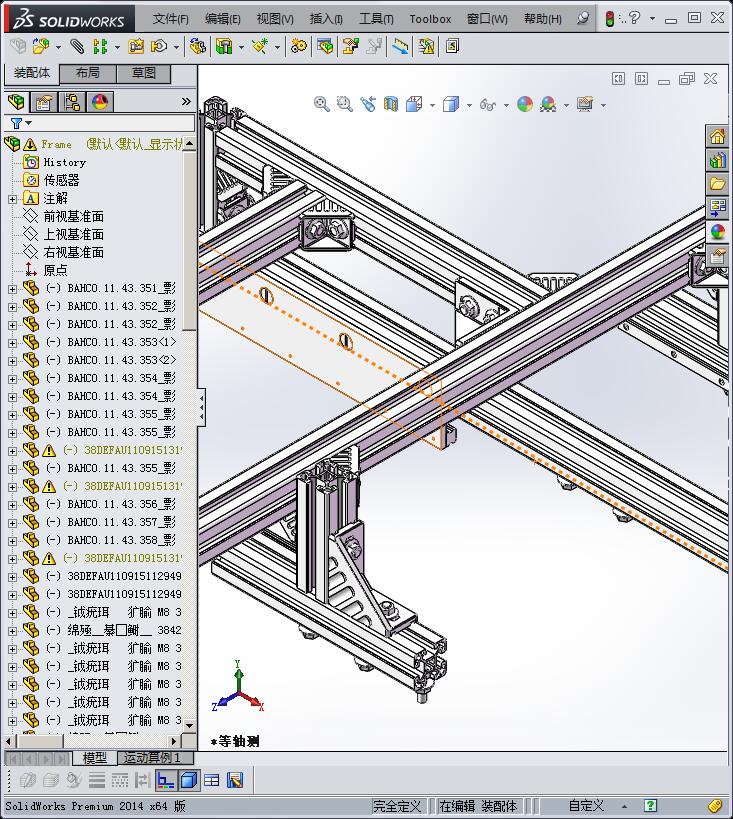Image resolution: width=733 pixels, height=819 pixels.
Task: Click the Bill of Materials icon
Action: [325, 46]
